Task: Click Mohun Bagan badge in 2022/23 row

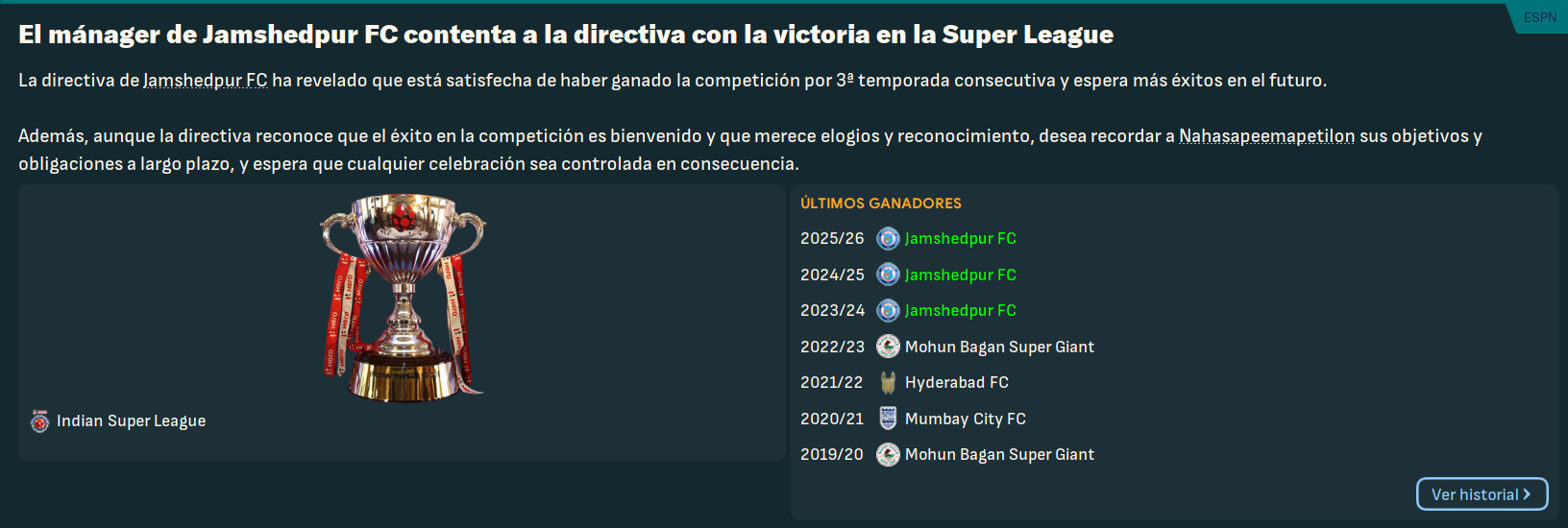Action: tap(888, 347)
